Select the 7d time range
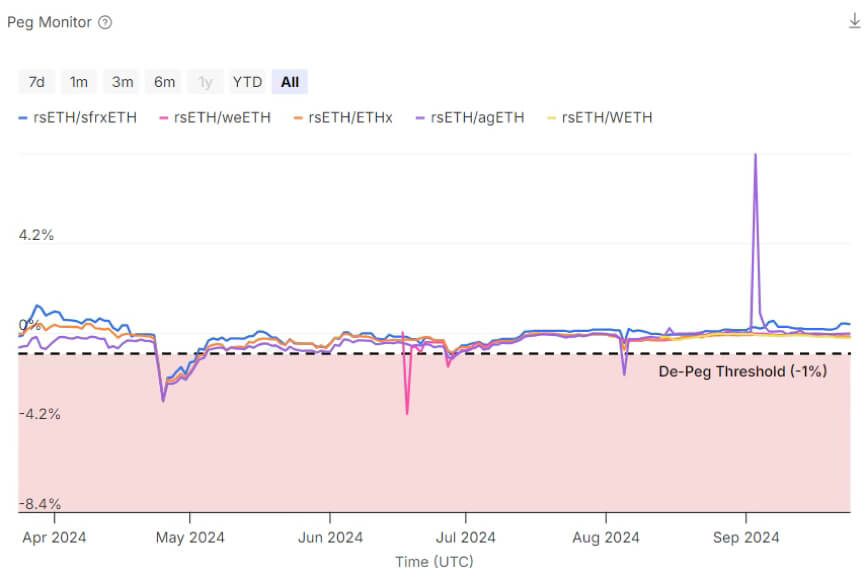 [36, 82]
